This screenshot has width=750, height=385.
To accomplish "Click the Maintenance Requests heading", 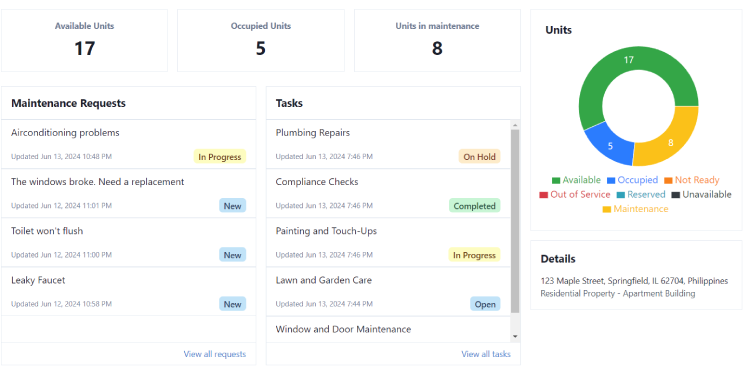I will pyautogui.click(x=68, y=103).
